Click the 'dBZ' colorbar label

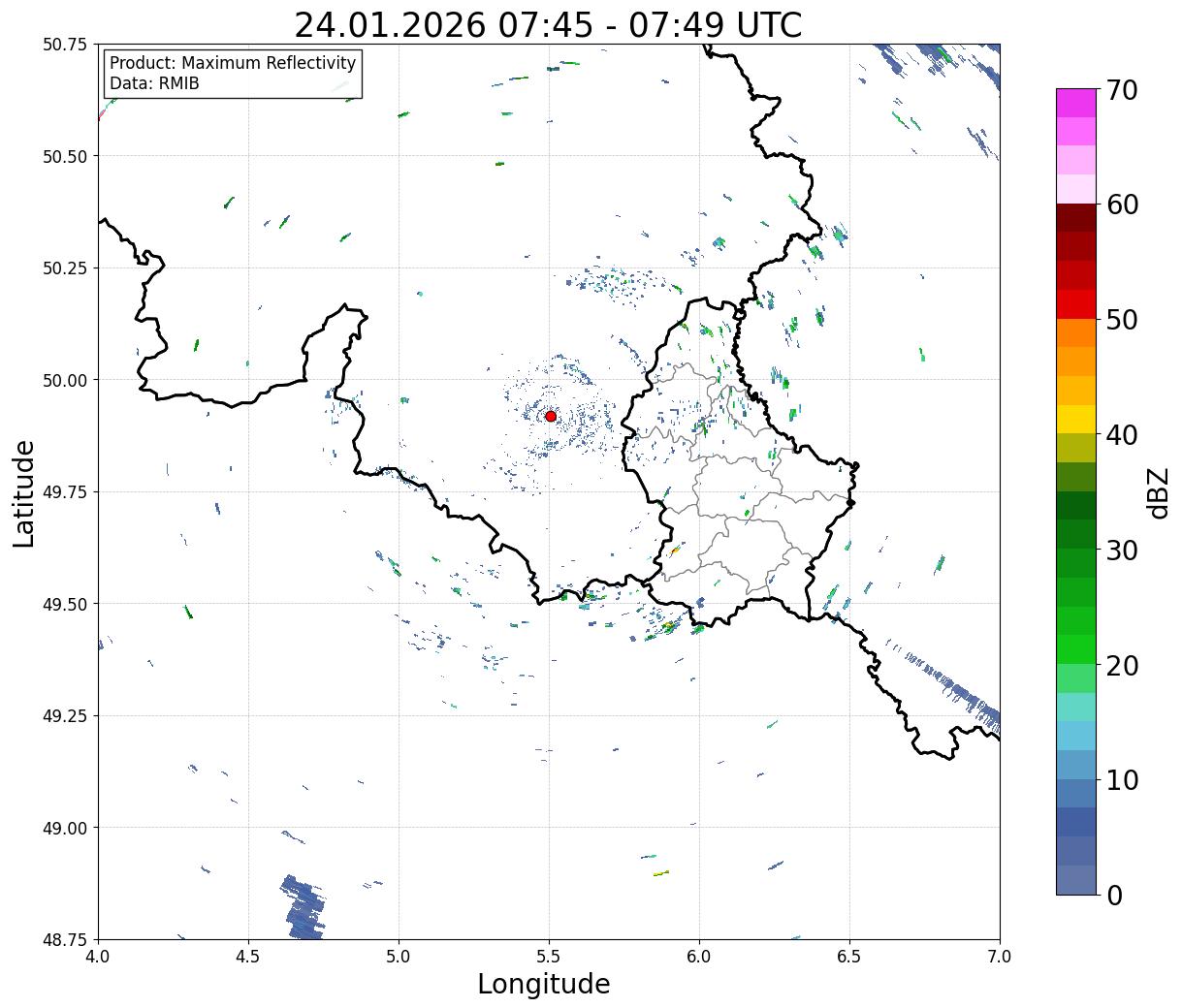(1158, 492)
